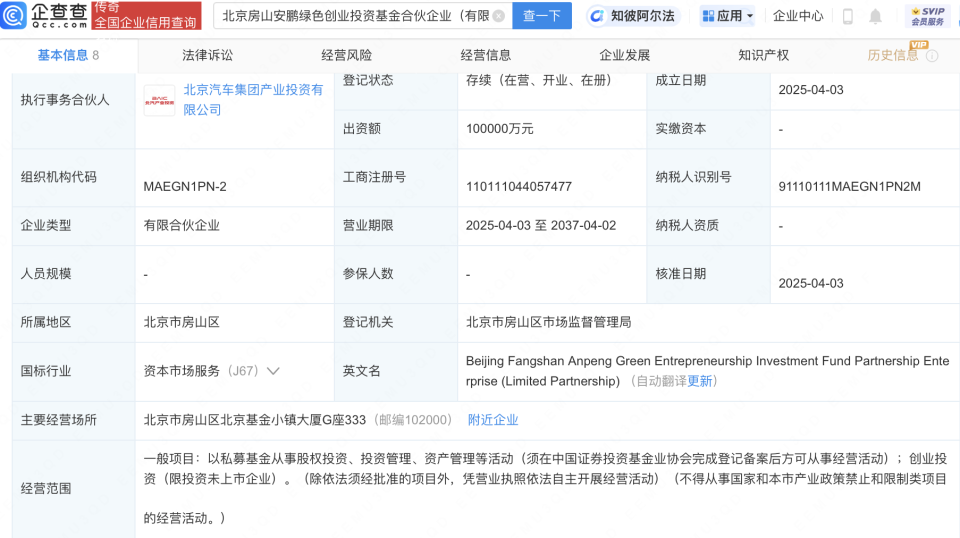Click the 英文名 label cell
Viewport: 960px width, 538px height.
[x=396, y=372]
